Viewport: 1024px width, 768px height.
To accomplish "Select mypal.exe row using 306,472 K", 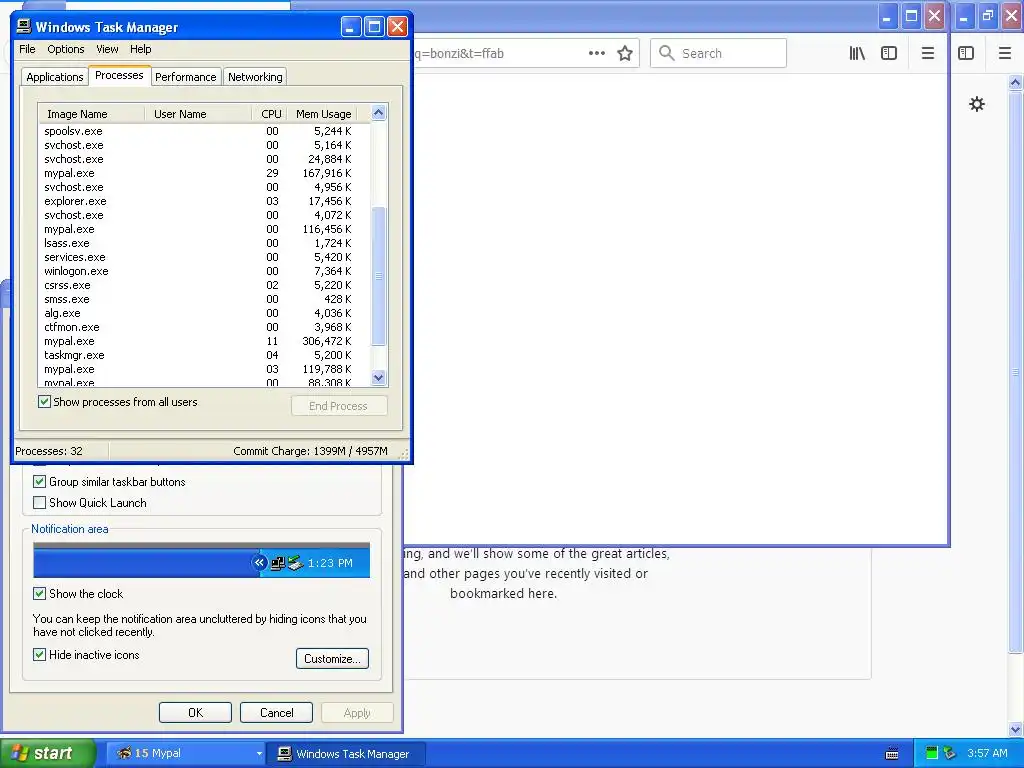I will [x=204, y=341].
